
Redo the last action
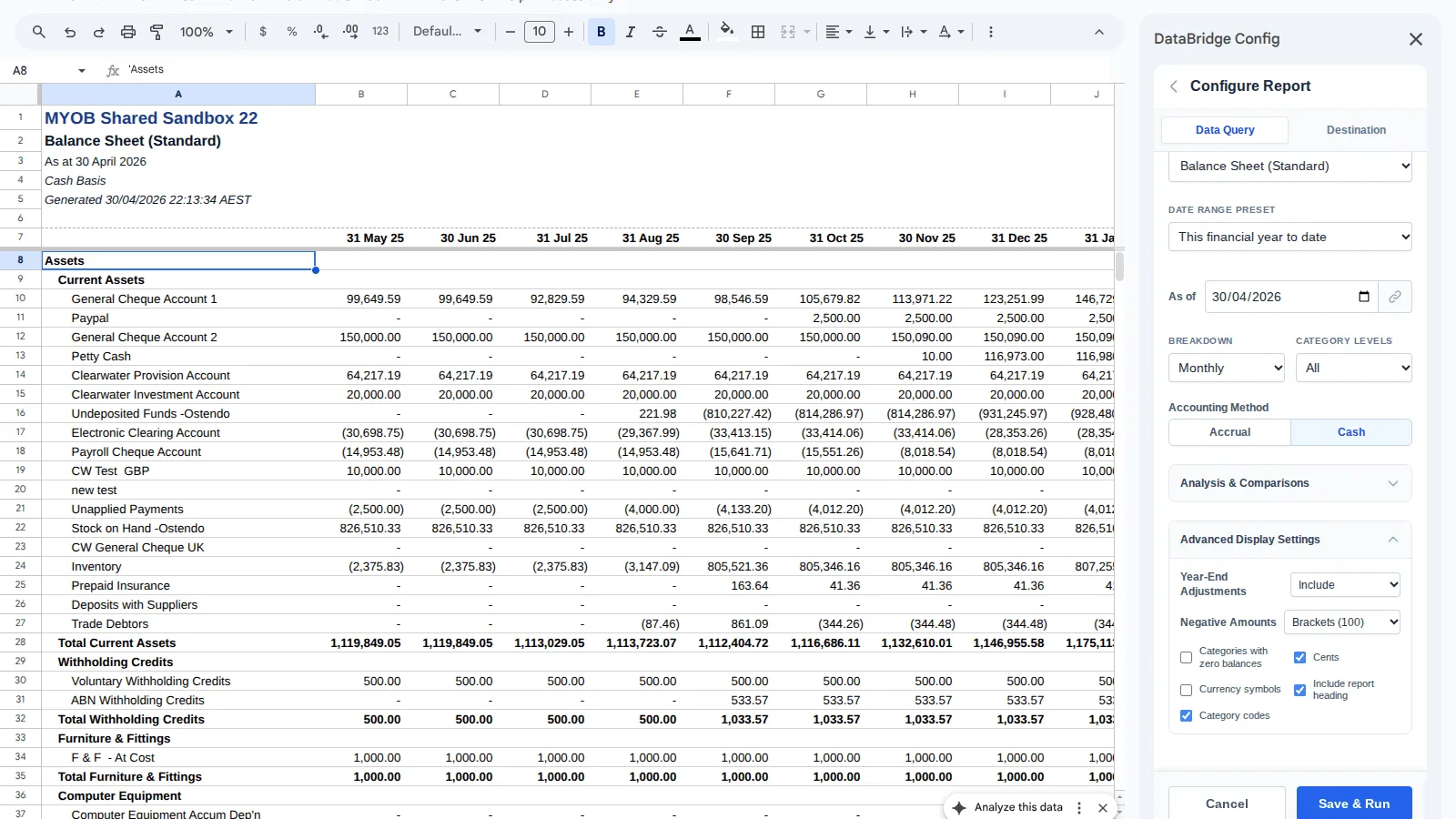(x=98, y=32)
